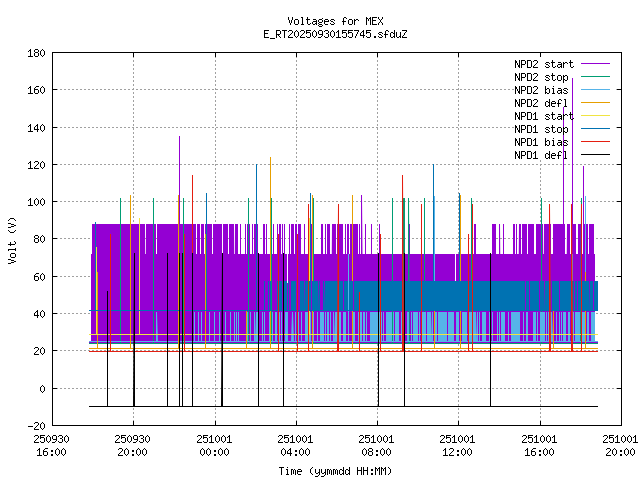Click the orange NPD2 defl legend line sample
Image resolution: width=640 pixels, height=480 pixels.
click(x=595, y=103)
